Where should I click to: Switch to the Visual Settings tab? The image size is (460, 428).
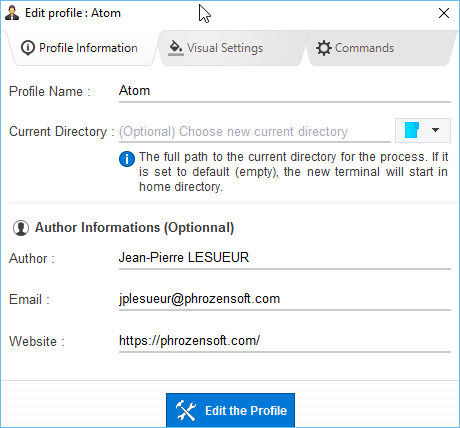click(232, 48)
